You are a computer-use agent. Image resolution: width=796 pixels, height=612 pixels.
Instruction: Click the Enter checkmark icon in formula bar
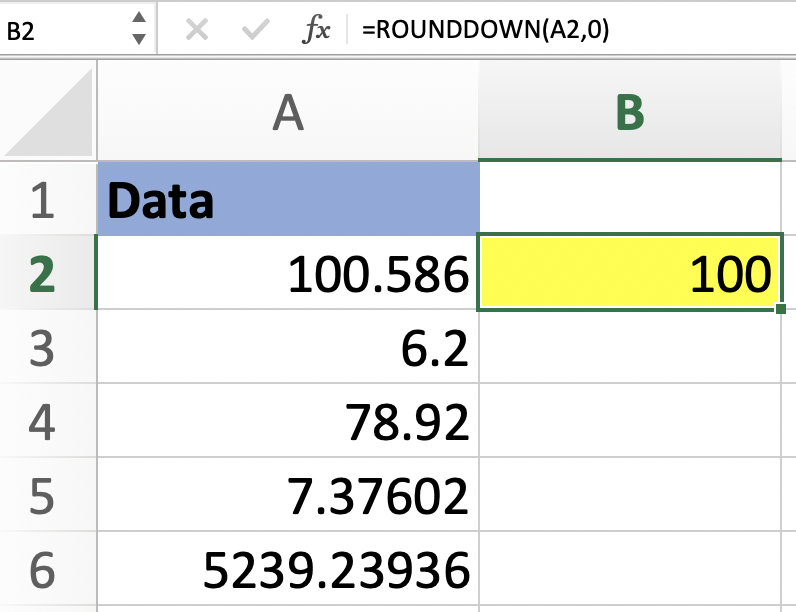pos(256,31)
